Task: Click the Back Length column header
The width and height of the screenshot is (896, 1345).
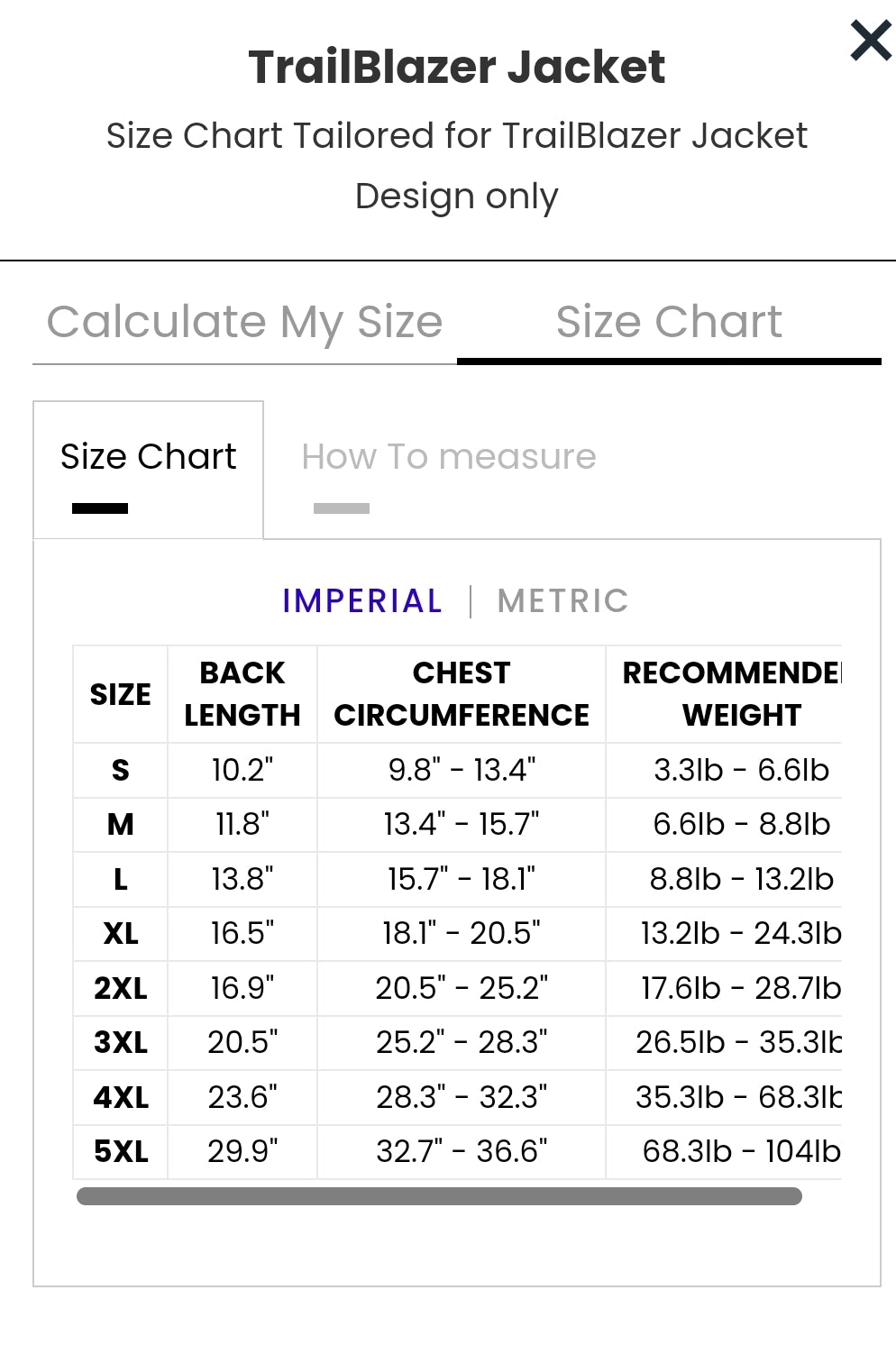Action: (x=242, y=694)
